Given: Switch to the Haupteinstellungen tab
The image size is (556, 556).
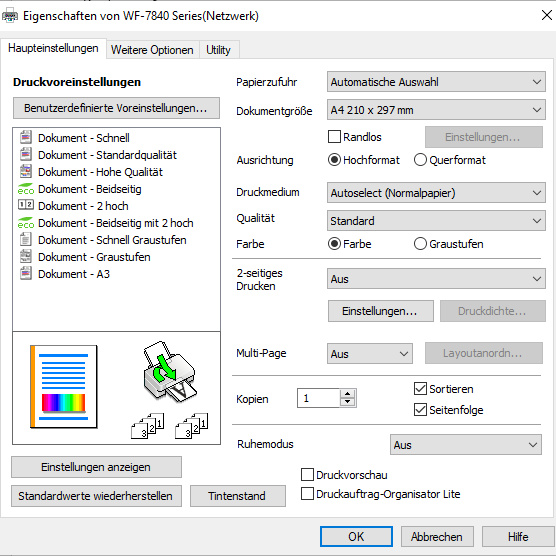Looking at the screenshot, I should coord(53,48).
